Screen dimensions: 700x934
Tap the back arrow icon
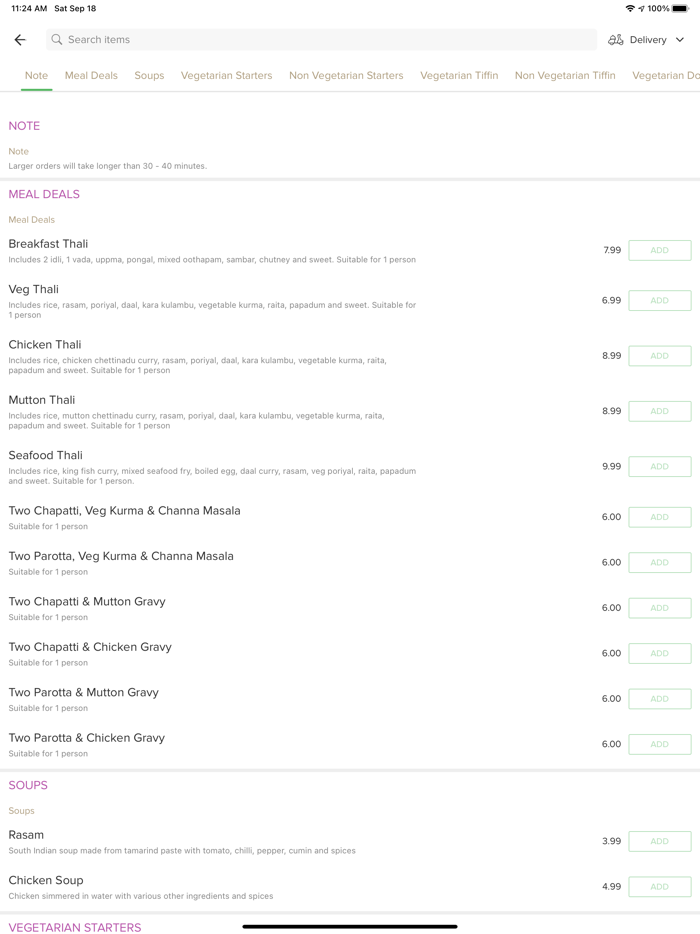(20, 39)
